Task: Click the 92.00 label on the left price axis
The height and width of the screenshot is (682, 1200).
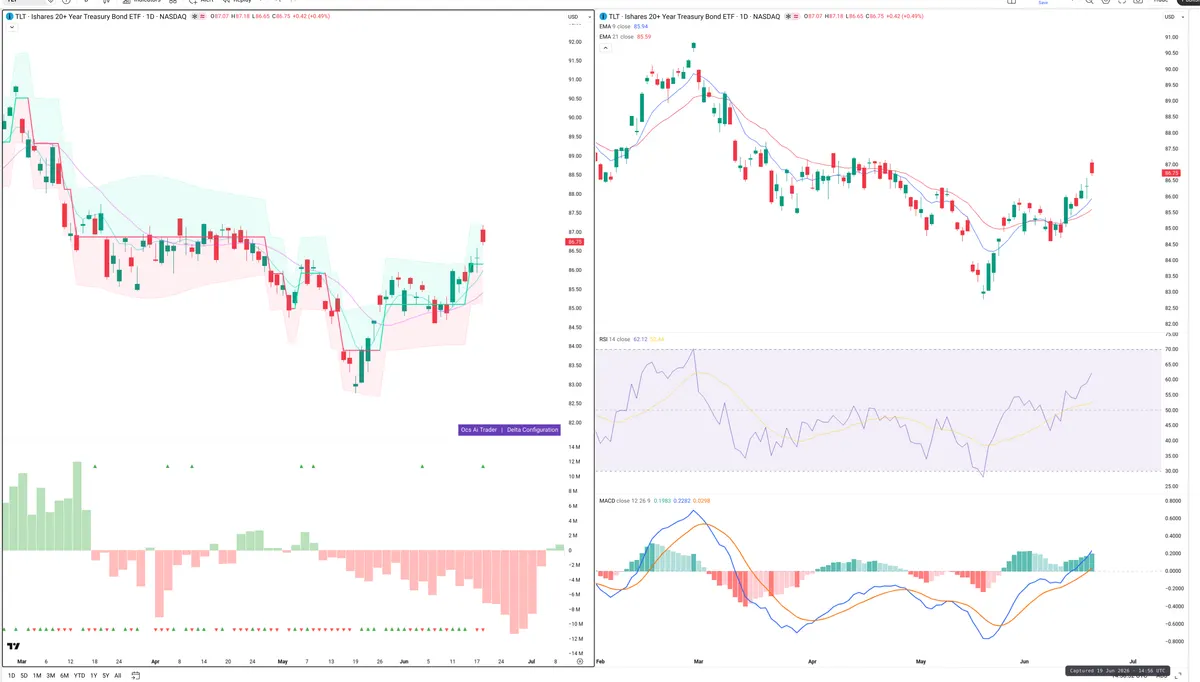Action: pyautogui.click(x=575, y=42)
